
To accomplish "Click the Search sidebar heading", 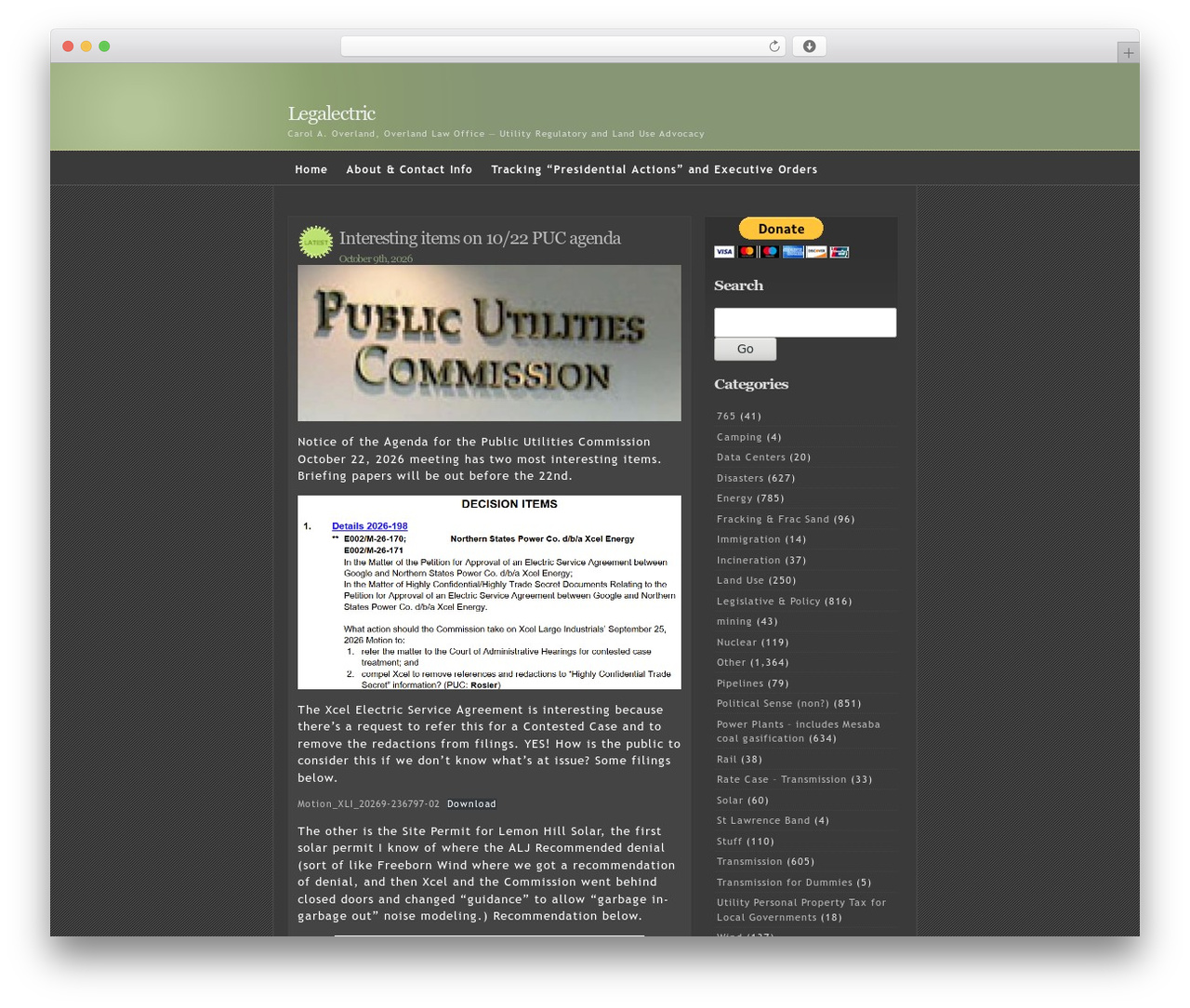I will (x=739, y=285).
